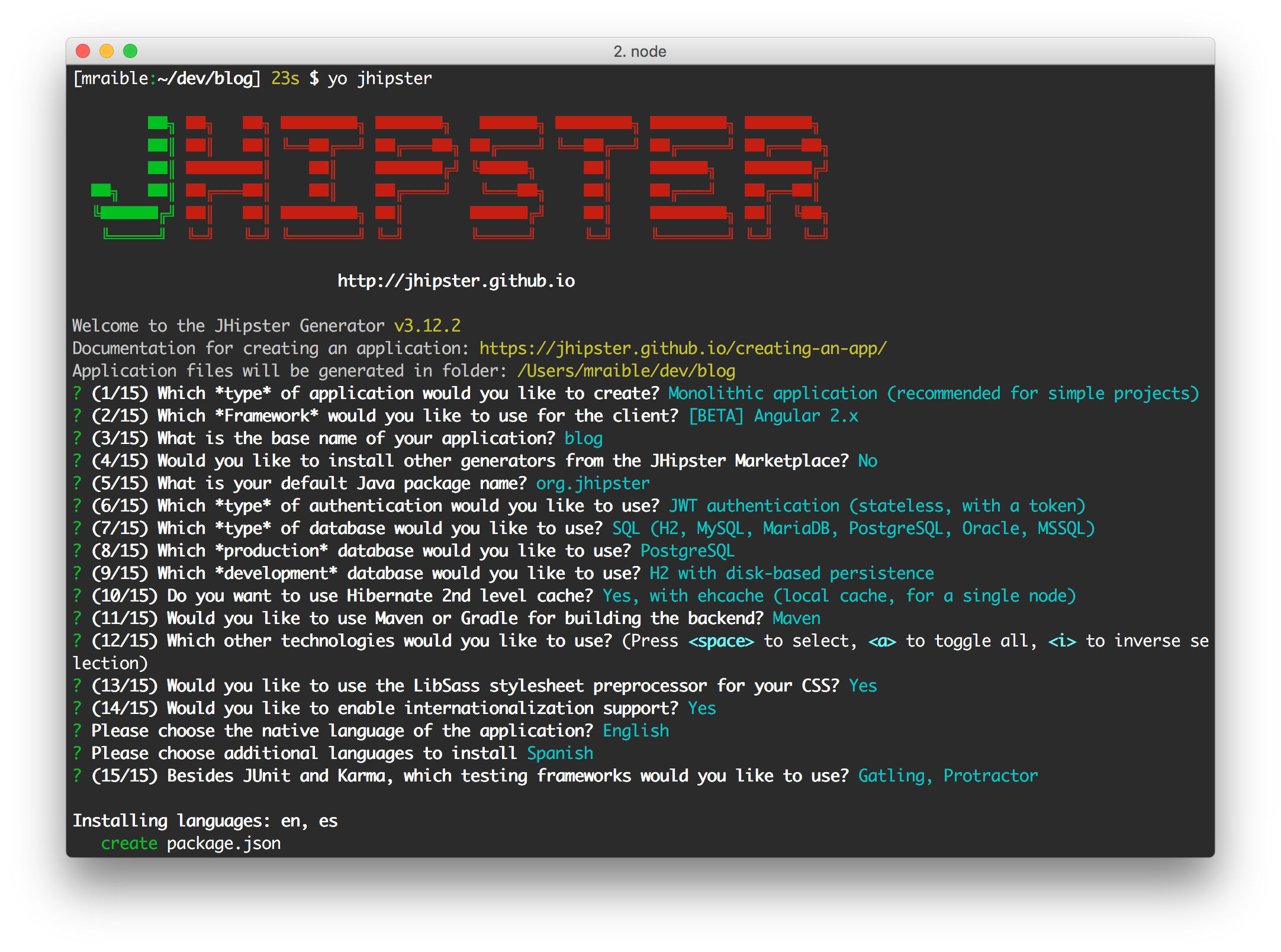This screenshot has height=952, width=1281.
Task: Click the 'org.jhipster' package name answer
Action: [x=593, y=483]
